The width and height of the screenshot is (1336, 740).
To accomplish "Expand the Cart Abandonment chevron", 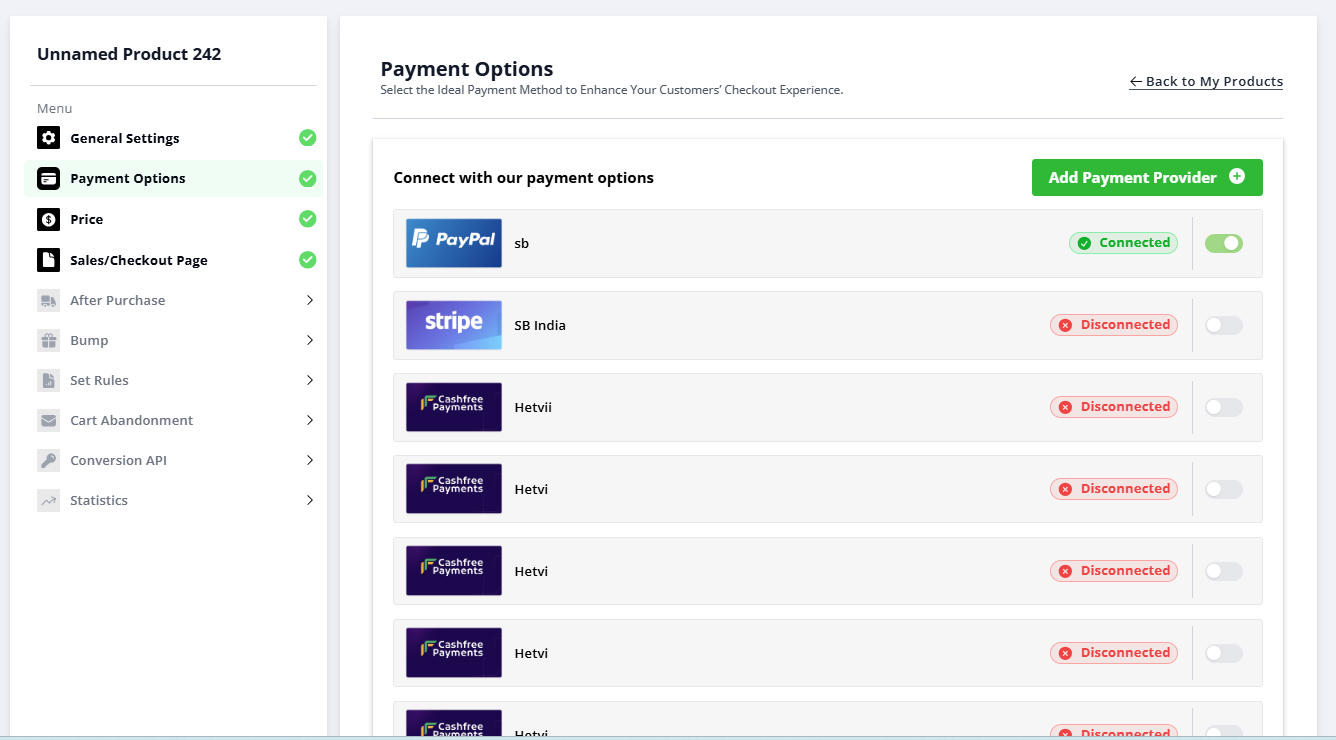I will click(x=310, y=420).
